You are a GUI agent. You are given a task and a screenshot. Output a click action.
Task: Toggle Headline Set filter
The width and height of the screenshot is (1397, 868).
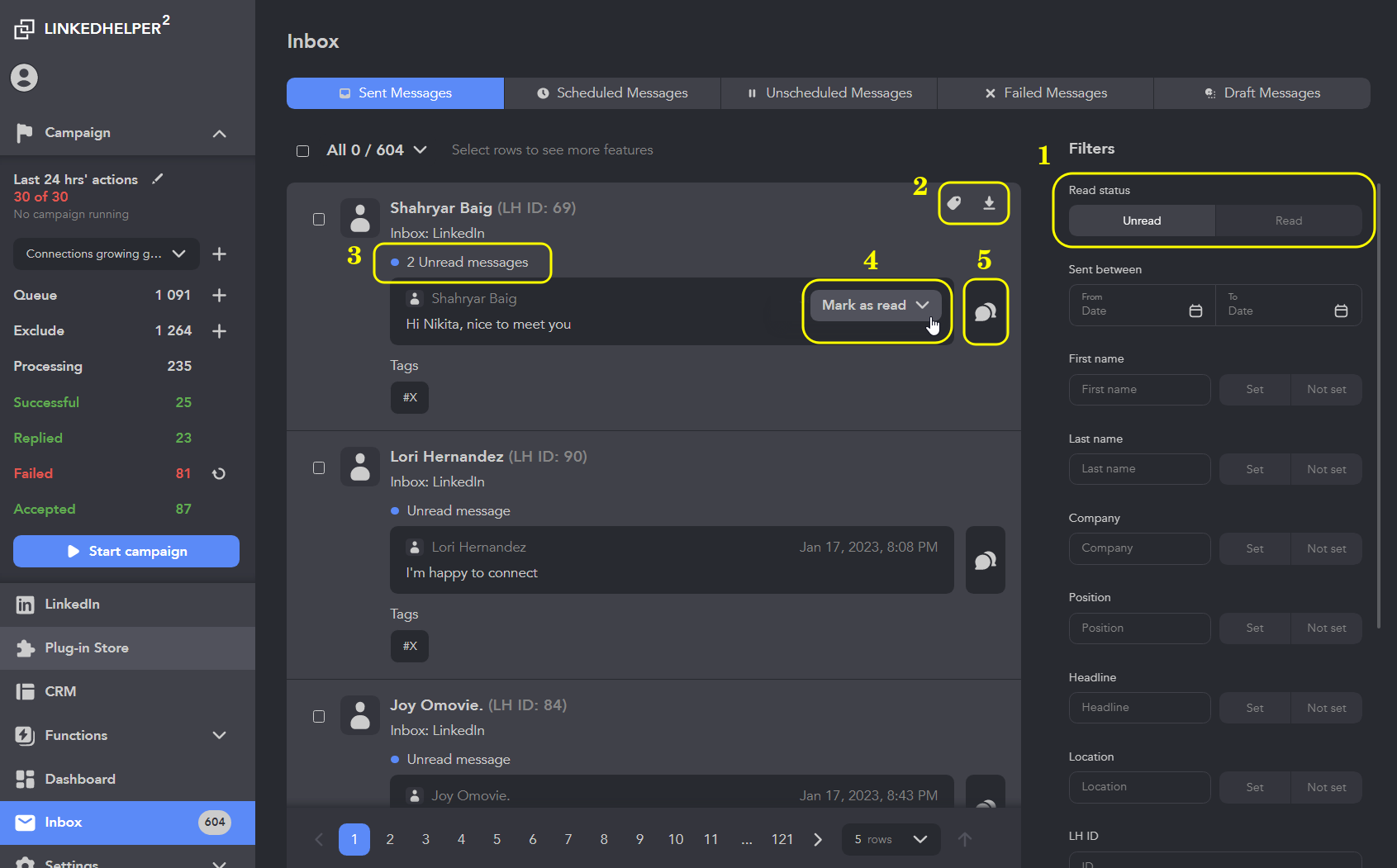point(1255,708)
